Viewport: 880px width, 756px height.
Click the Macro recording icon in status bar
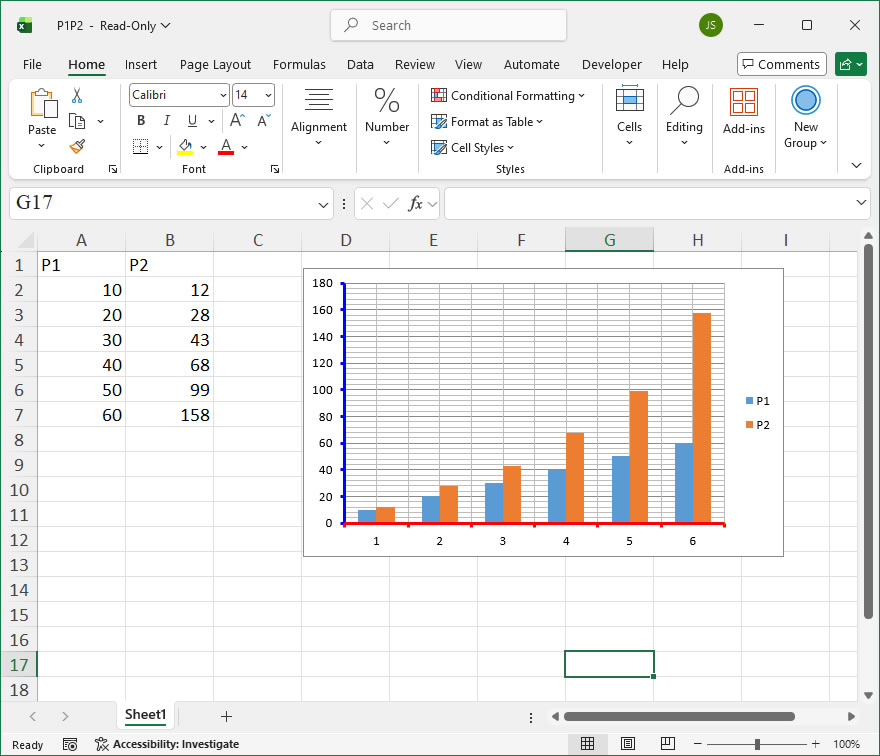click(x=70, y=744)
